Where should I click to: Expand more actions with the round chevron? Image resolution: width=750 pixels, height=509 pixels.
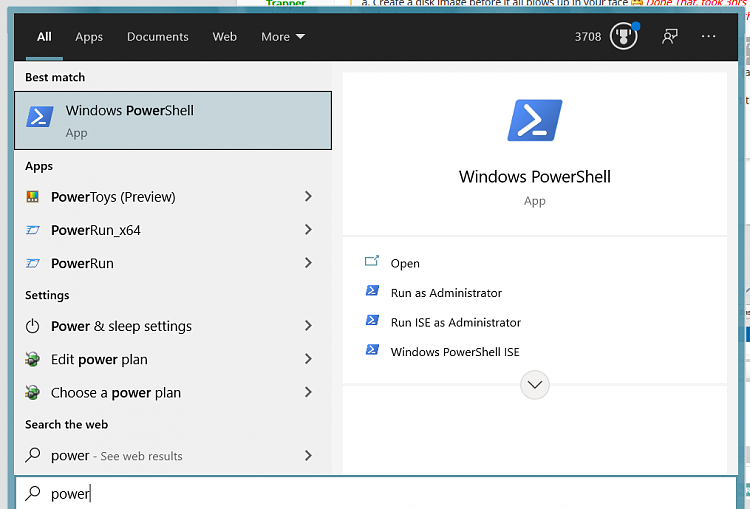point(535,385)
